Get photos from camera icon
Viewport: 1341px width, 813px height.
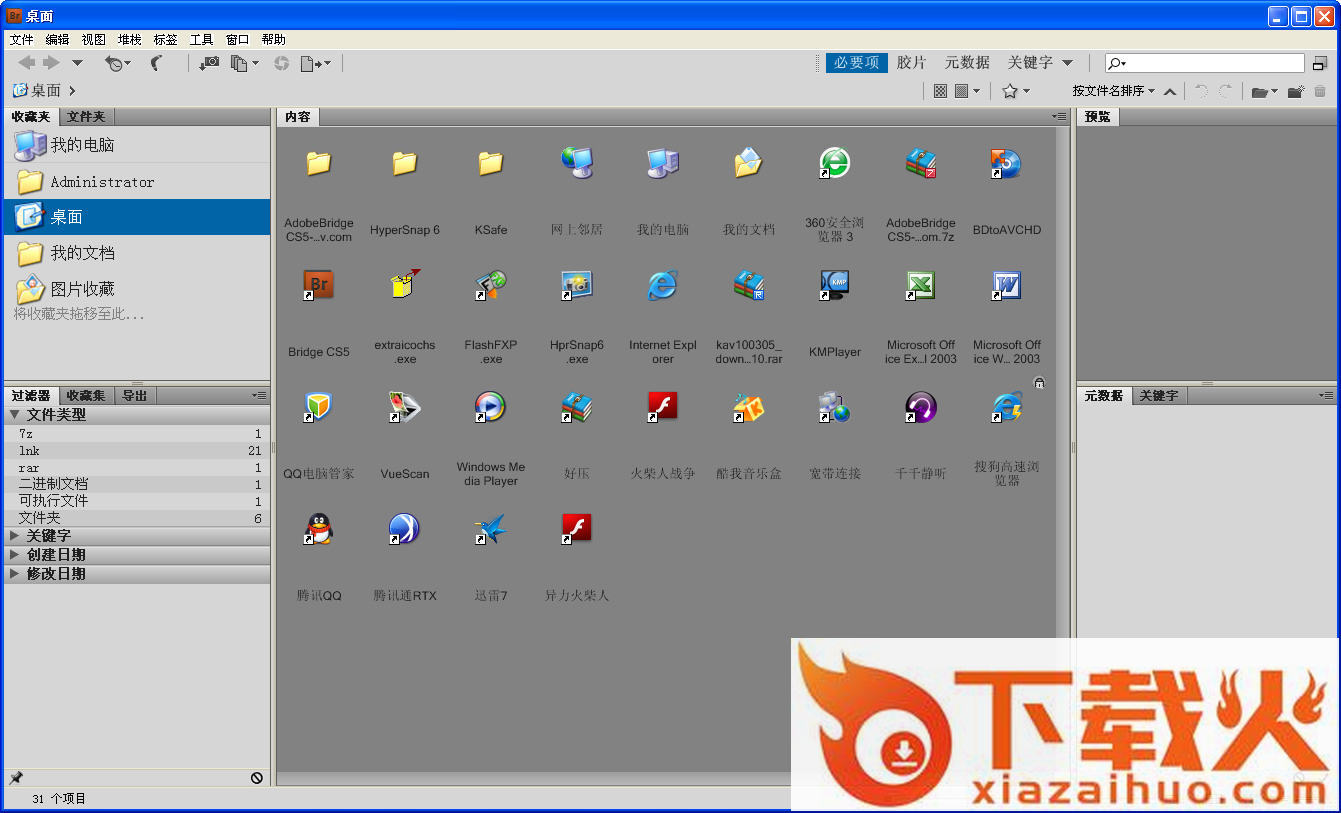tap(209, 63)
